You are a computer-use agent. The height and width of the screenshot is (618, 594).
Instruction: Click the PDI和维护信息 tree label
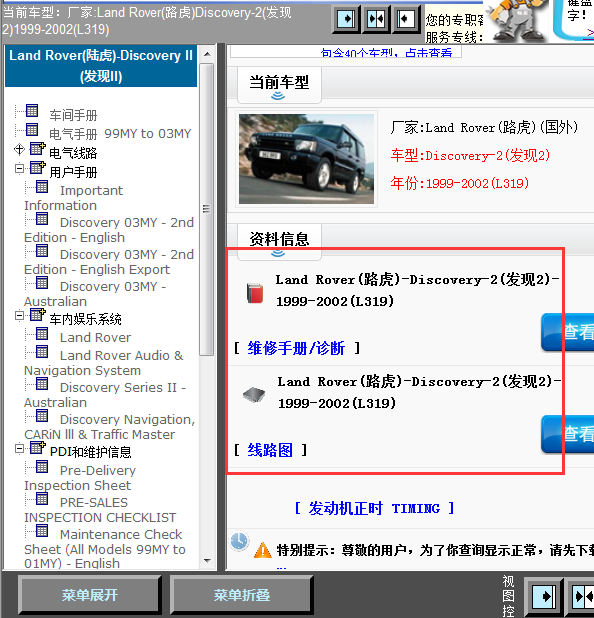pyautogui.click(x=91, y=452)
